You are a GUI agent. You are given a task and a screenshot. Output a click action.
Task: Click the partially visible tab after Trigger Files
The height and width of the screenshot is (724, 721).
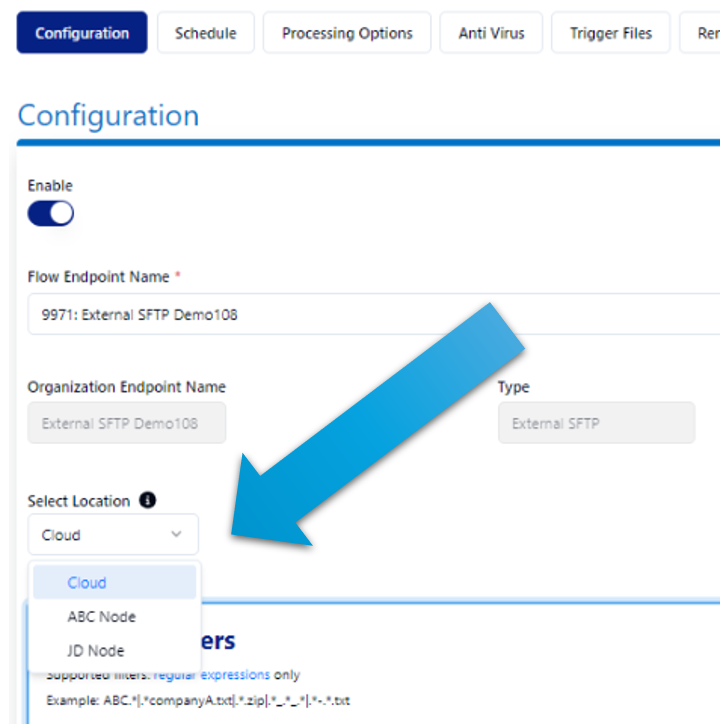702,33
